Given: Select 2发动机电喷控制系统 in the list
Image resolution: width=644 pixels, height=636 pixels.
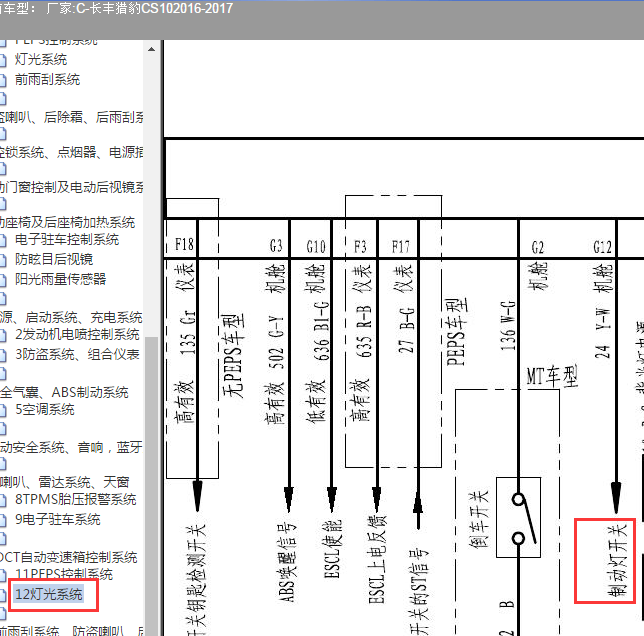Looking at the screenshot, I should point(77,334).
